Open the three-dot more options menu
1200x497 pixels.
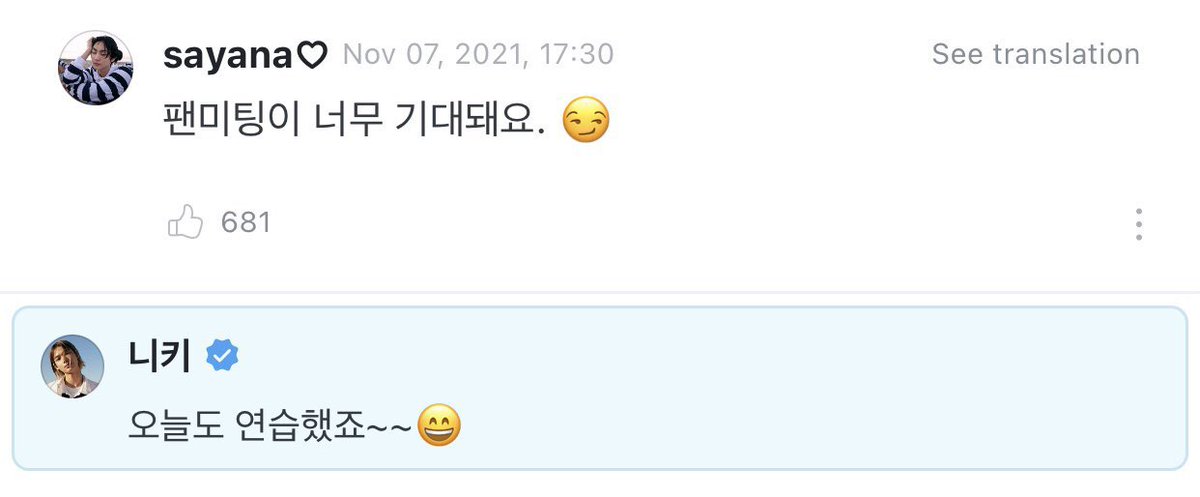point(1138,225)
